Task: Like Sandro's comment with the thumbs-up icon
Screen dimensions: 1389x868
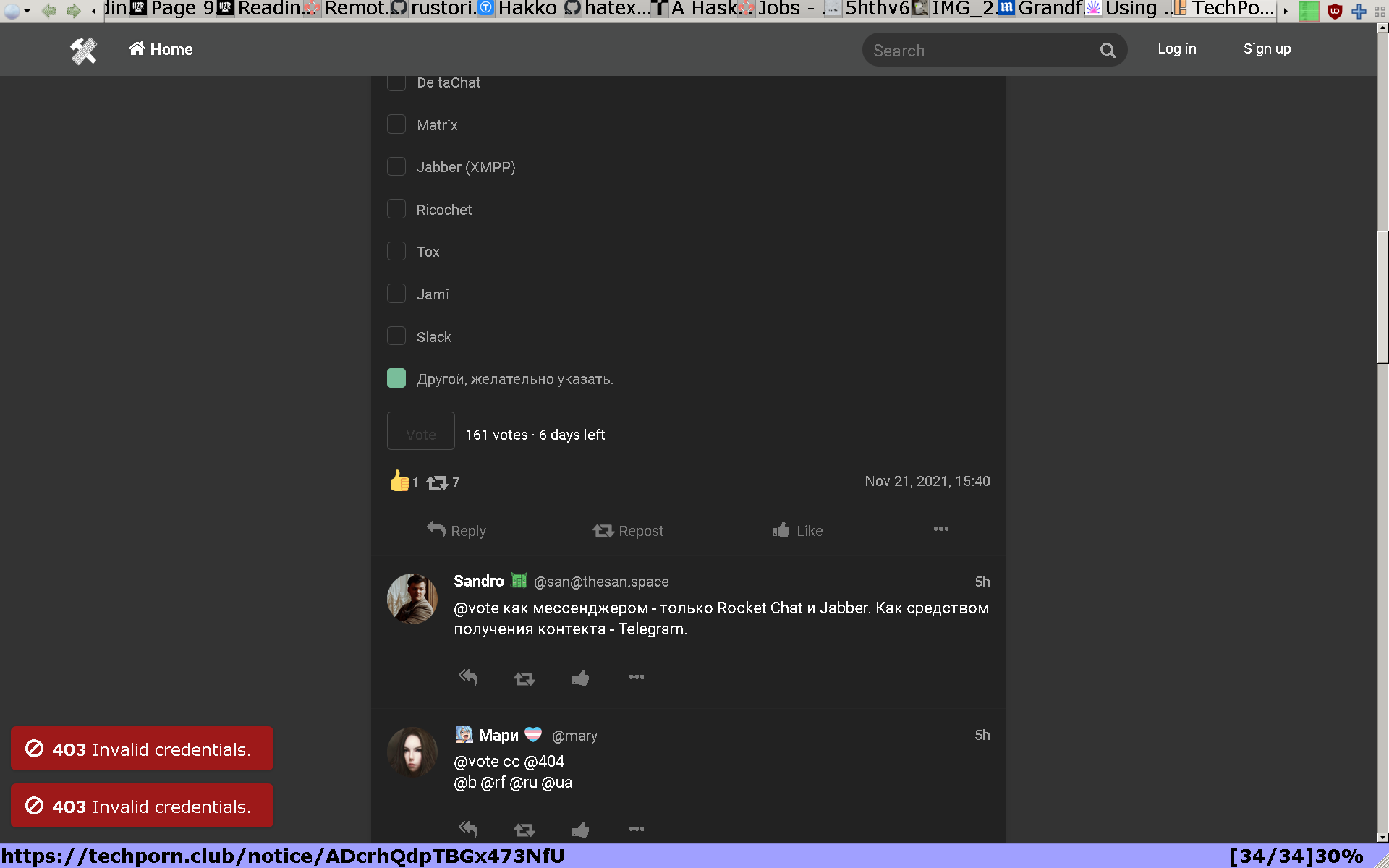Action: coord(580,678)
